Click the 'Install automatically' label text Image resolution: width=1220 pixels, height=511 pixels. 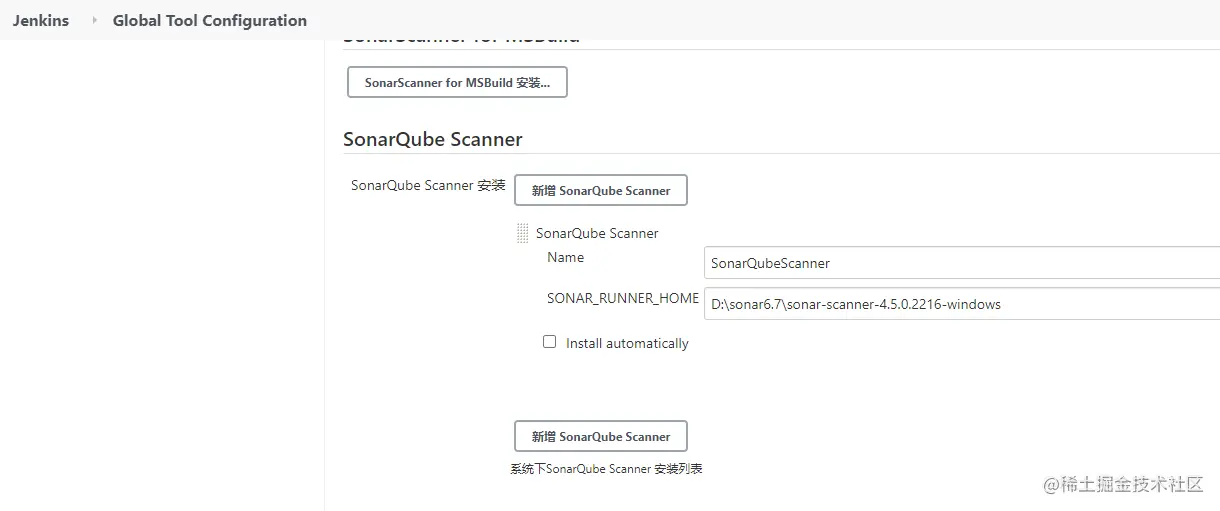[x=627, y=343]
